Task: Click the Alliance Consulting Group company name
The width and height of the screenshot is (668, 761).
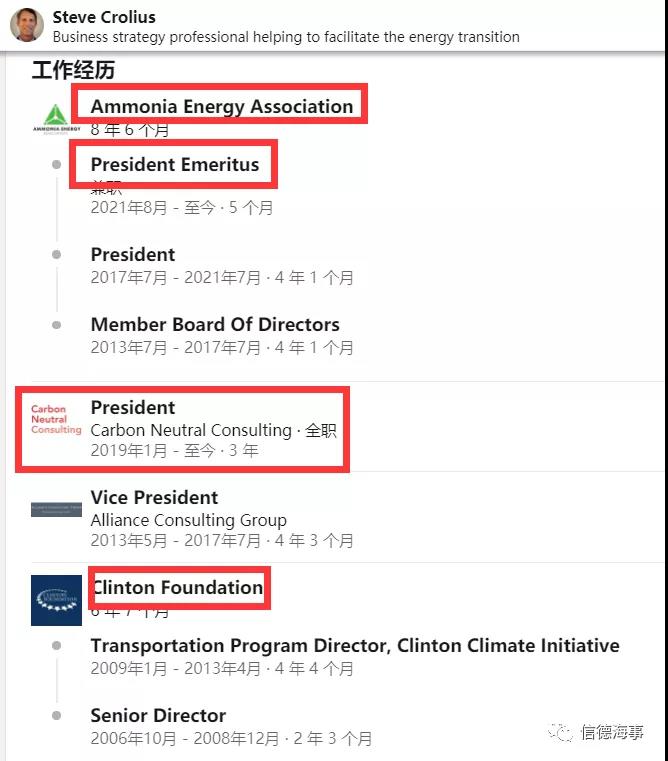Action: [188, 520]
